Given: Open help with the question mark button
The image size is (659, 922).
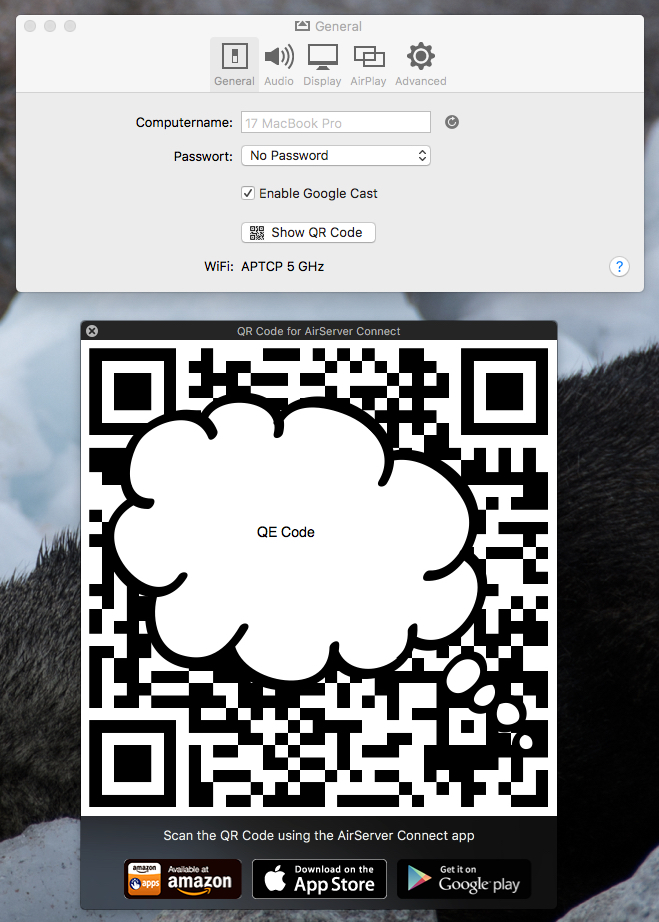Looking at the screenshot, I should point(619,266).
